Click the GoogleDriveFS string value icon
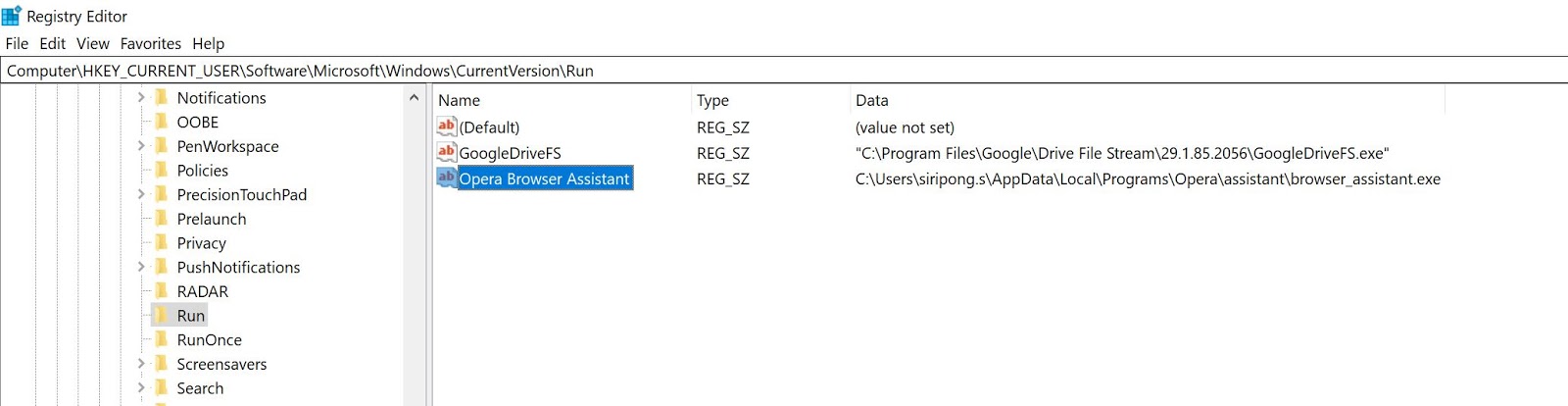 tap(447, 152)
